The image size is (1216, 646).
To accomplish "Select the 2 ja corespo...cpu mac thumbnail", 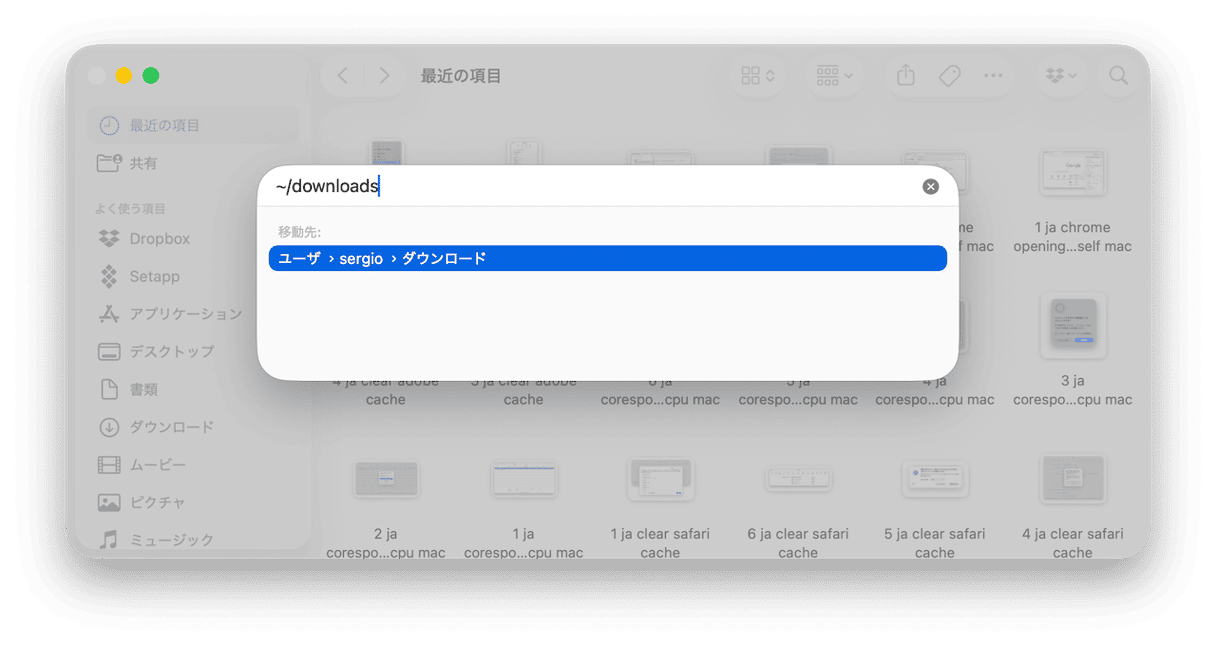I will [385, 480].
